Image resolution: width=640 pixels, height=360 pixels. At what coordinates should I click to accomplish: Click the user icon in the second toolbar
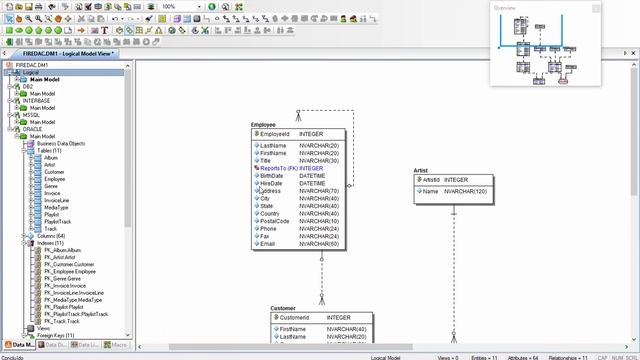[x=343, y=19]
